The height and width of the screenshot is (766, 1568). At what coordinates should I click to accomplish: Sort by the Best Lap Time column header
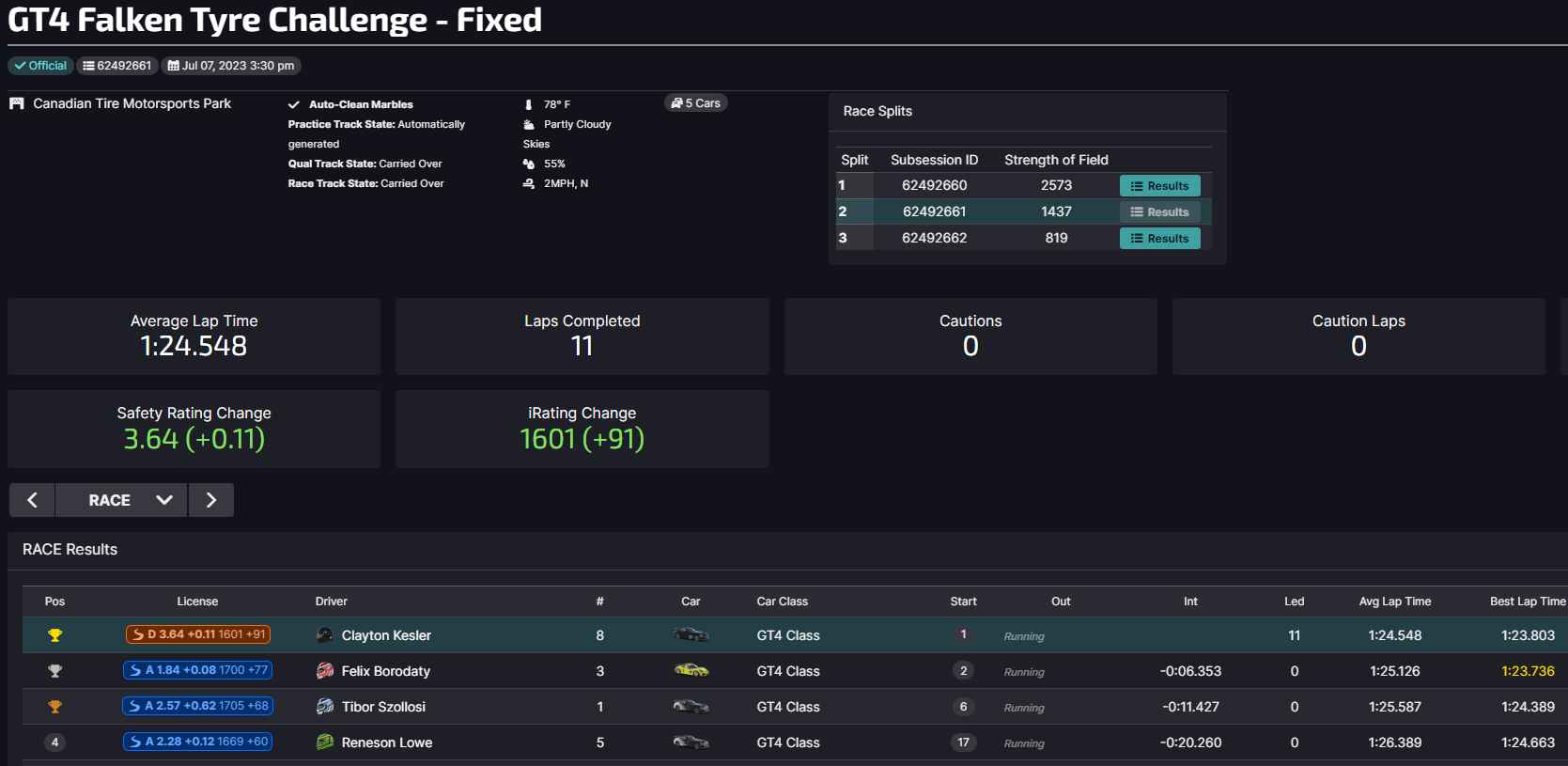(1528, 602)
